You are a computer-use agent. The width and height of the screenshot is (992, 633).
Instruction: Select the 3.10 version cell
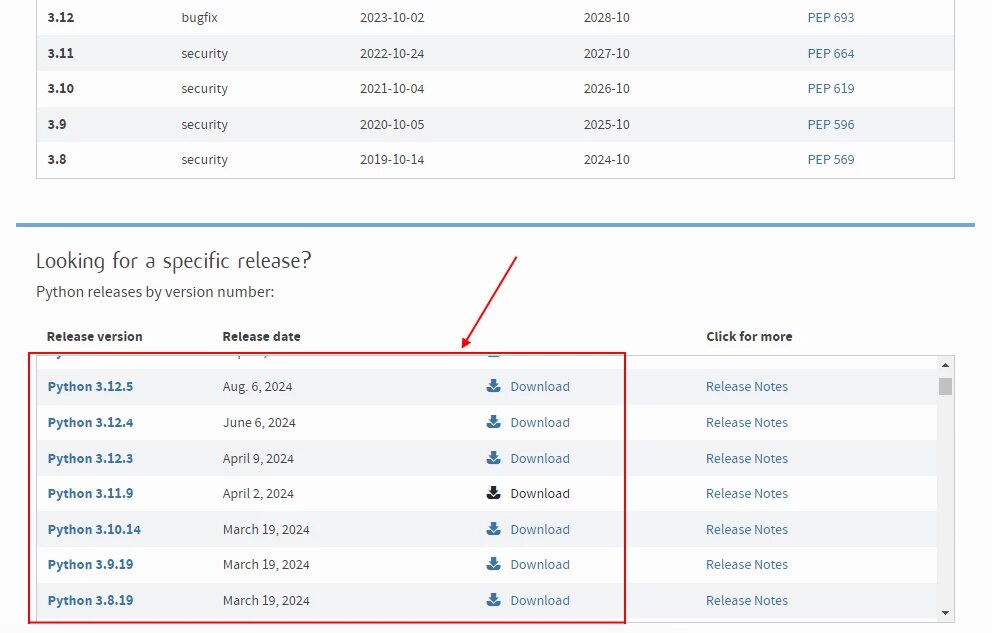61,89
